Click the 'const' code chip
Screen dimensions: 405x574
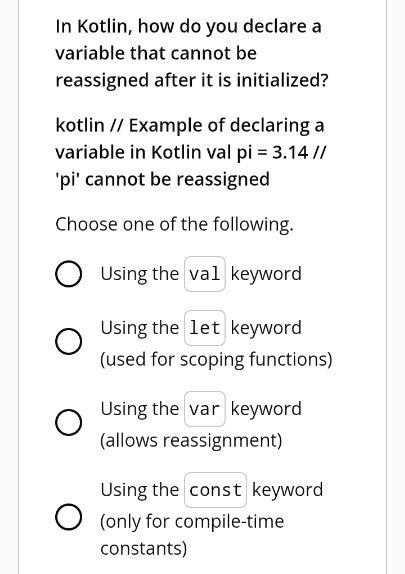pos(215,490)
